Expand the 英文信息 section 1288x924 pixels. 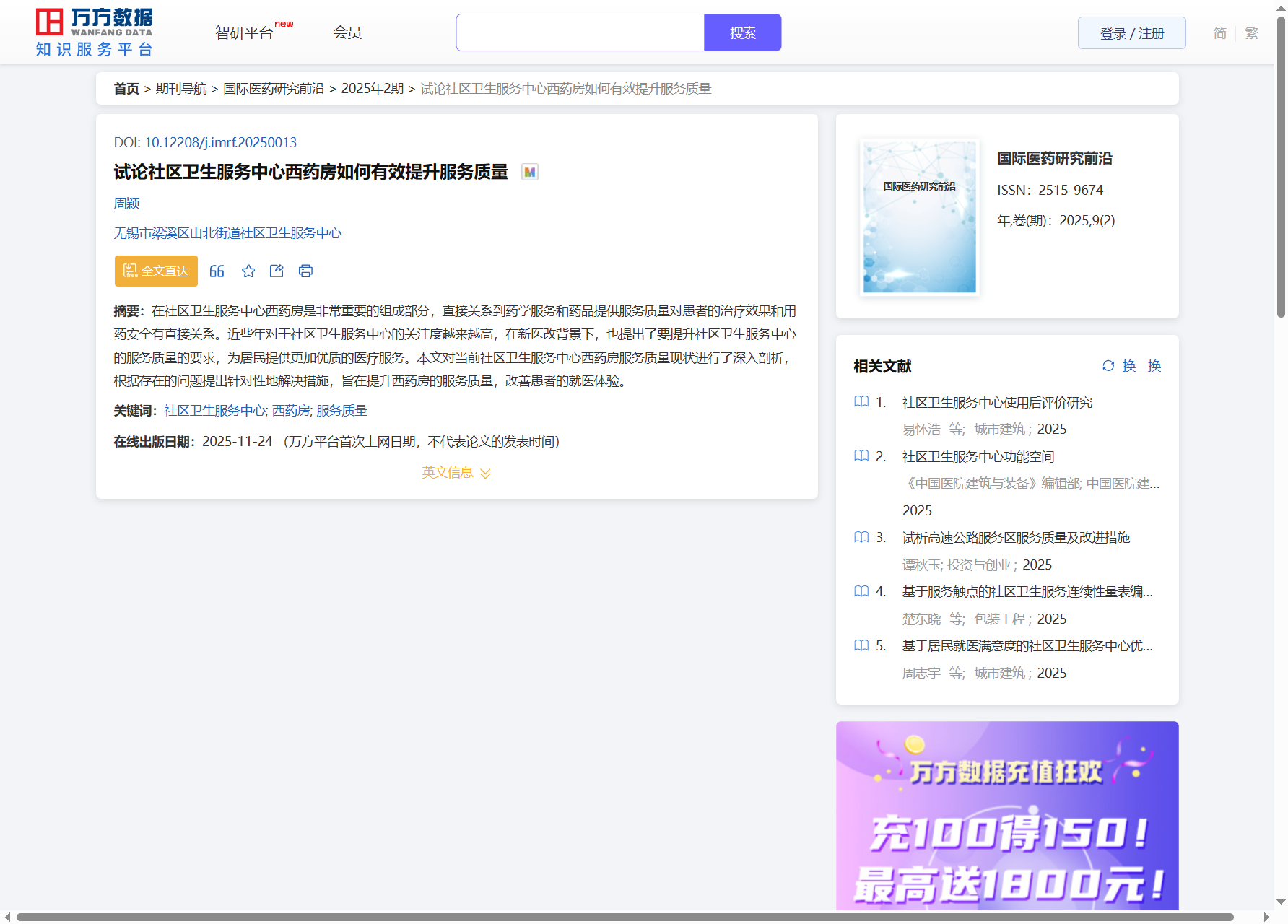tap(456, 473)
